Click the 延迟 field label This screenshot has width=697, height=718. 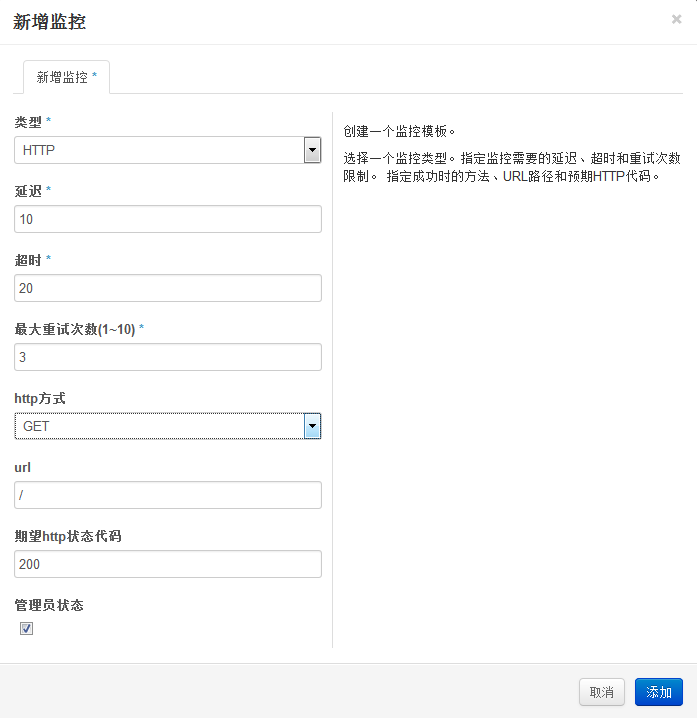(x=28, y=191)
